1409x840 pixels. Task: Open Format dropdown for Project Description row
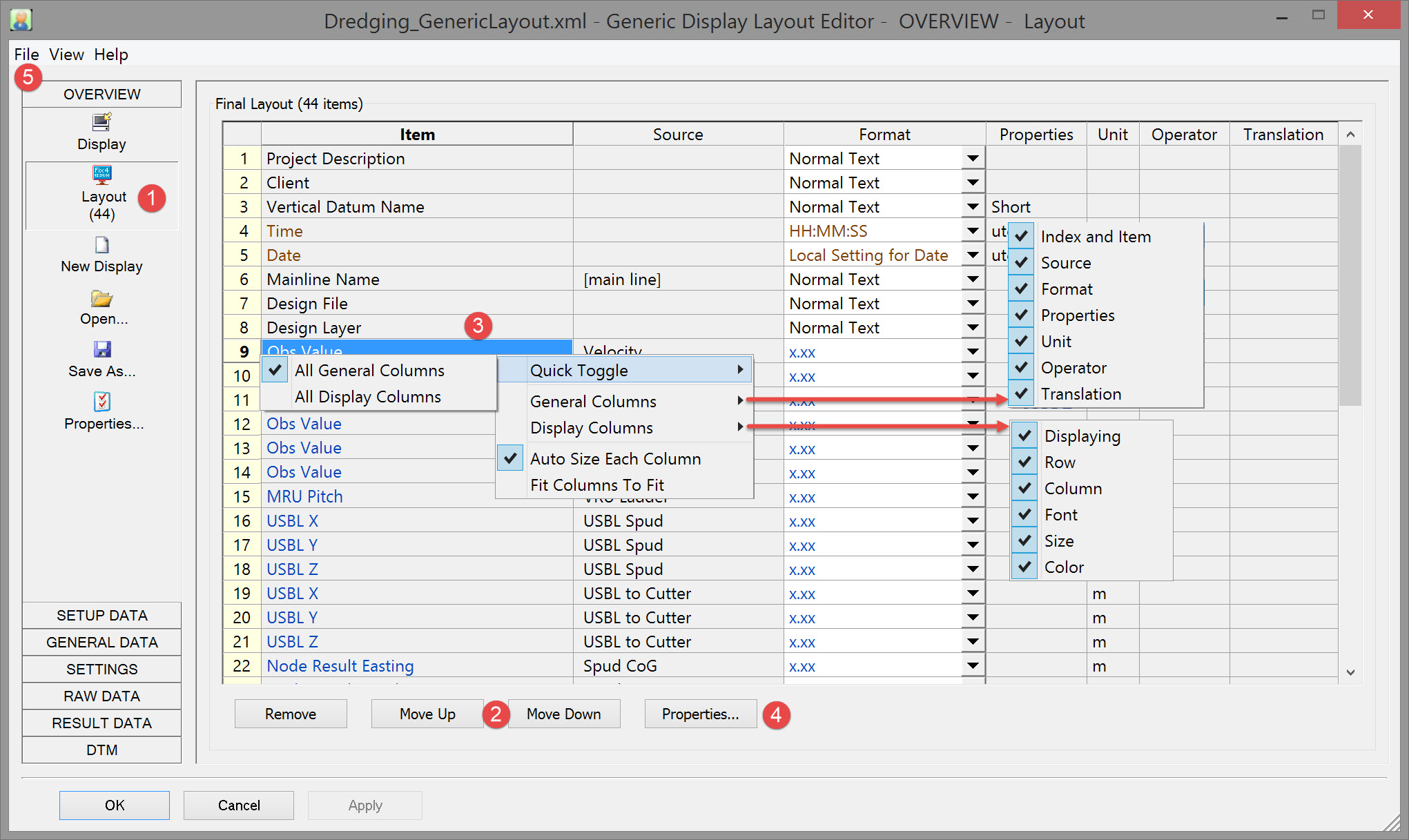click(973, 159)
